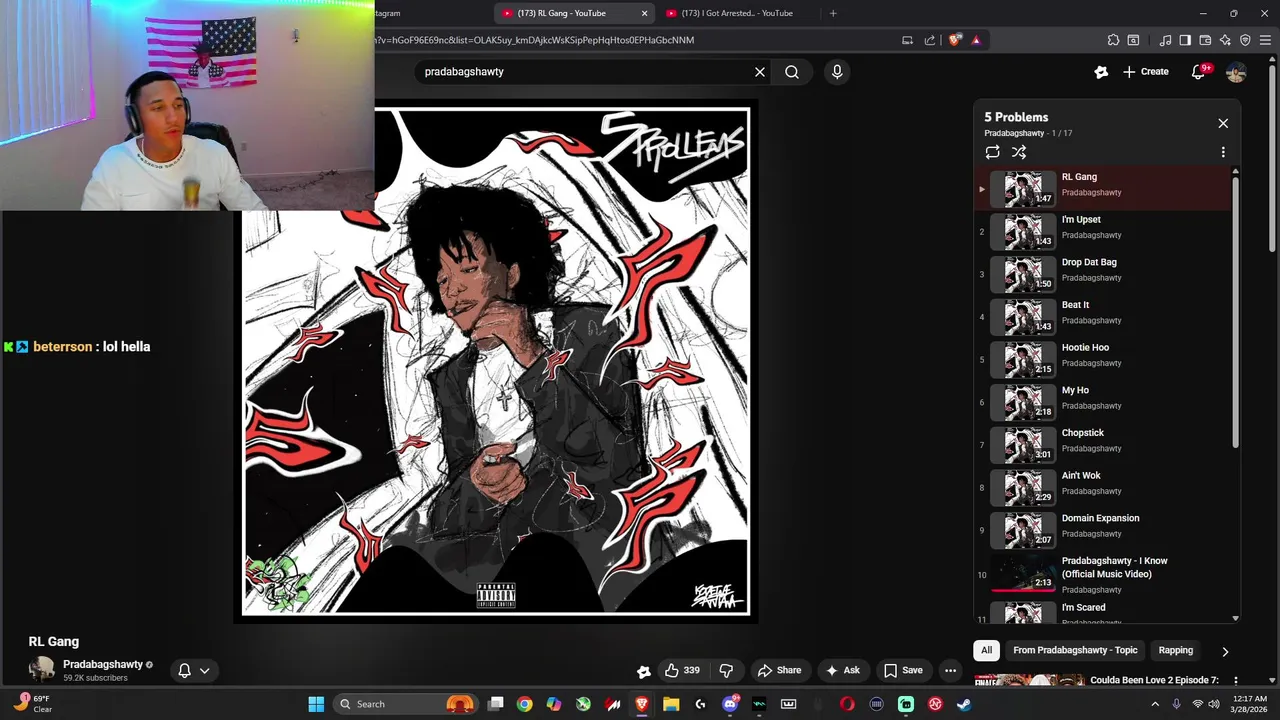Click the browser address bar URL

tap(534, 40)
